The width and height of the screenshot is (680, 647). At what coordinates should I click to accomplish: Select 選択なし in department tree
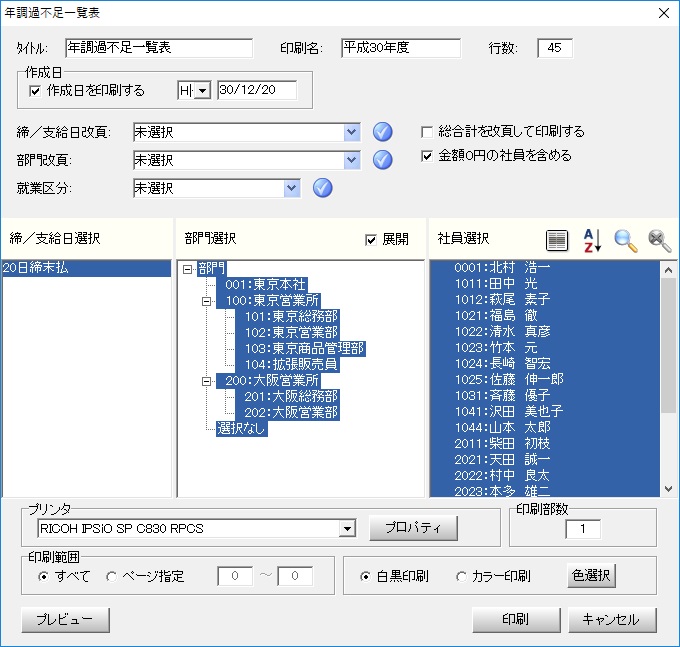click(x=242, y=429)
